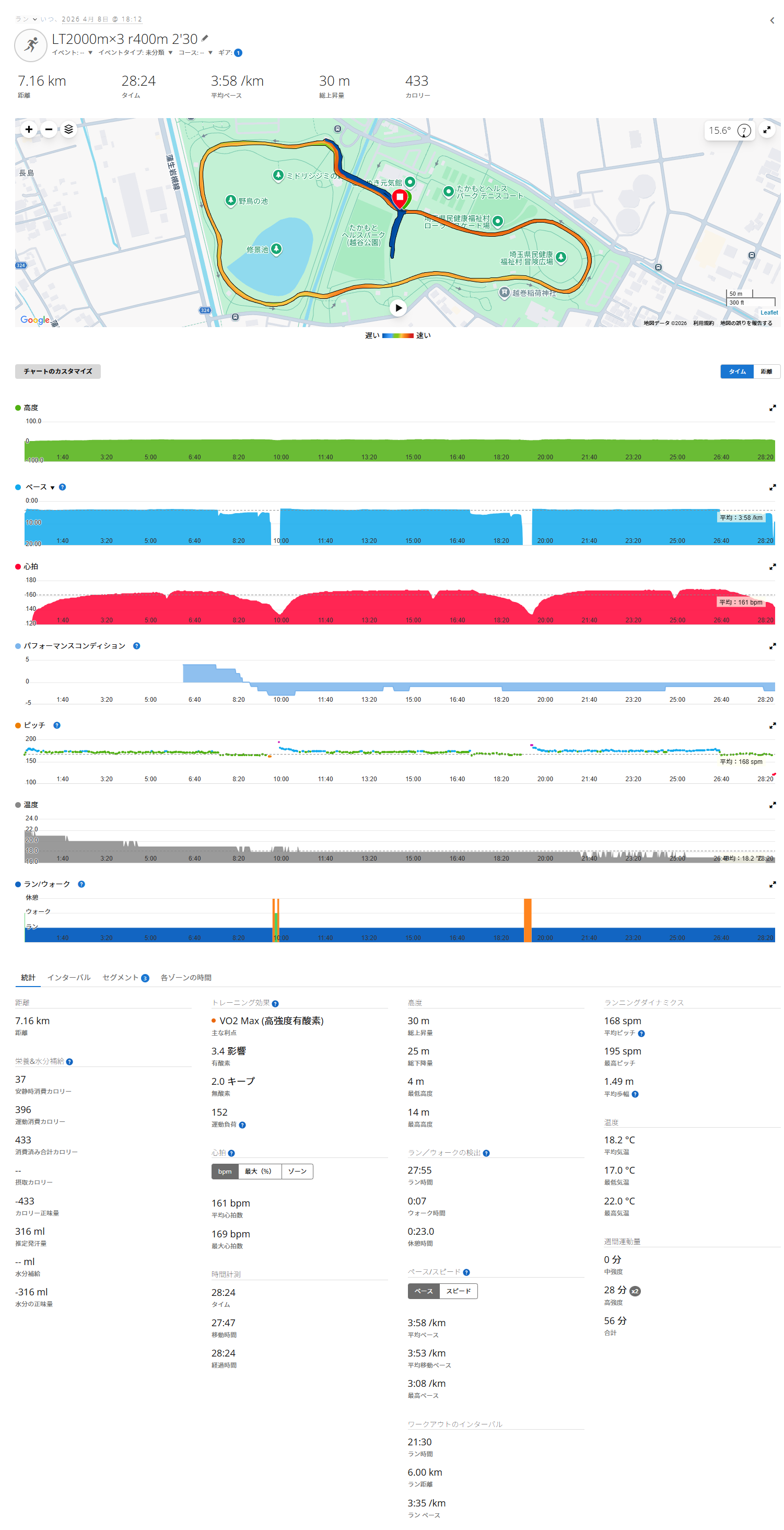This screenshot has width=784, height=1530.
Task: Click the report map error link
Action: click(746, 323)
